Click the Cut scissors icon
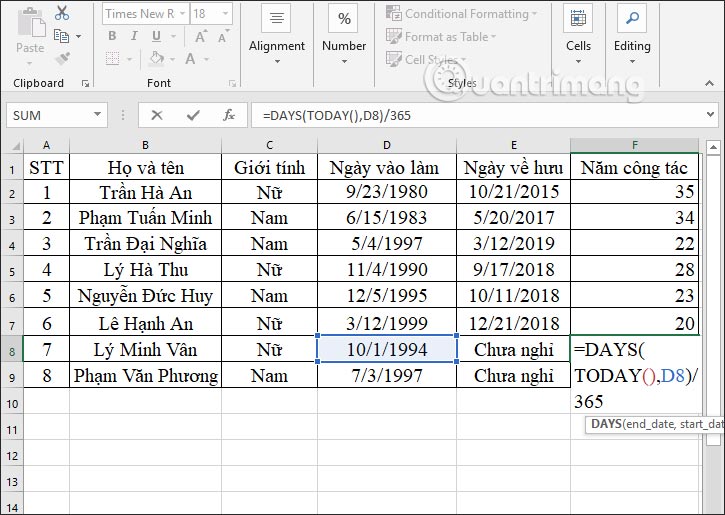 pyautogui.click(x=61, y=13)
